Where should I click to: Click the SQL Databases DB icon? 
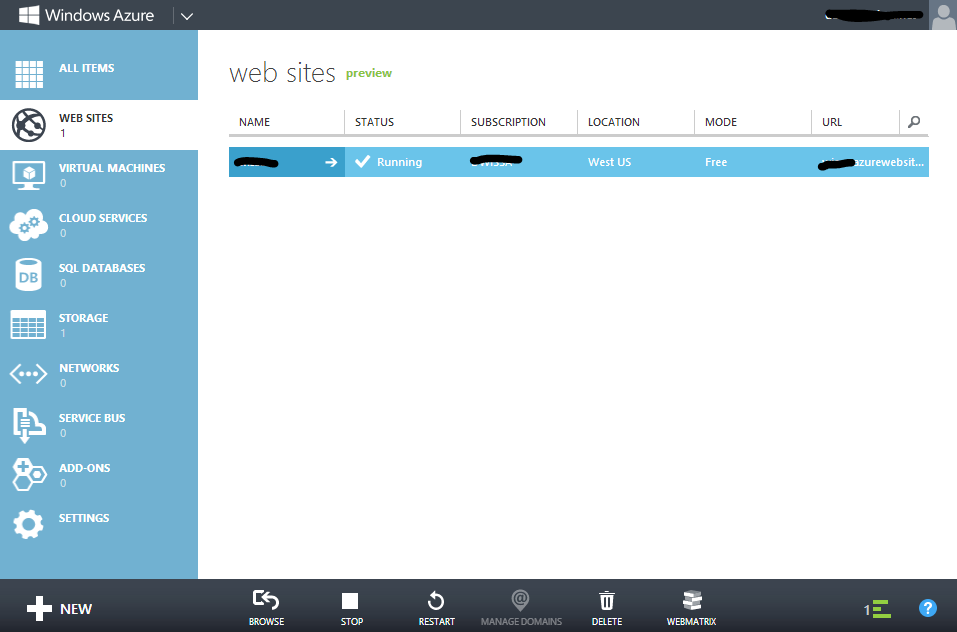tap(29, 275)
